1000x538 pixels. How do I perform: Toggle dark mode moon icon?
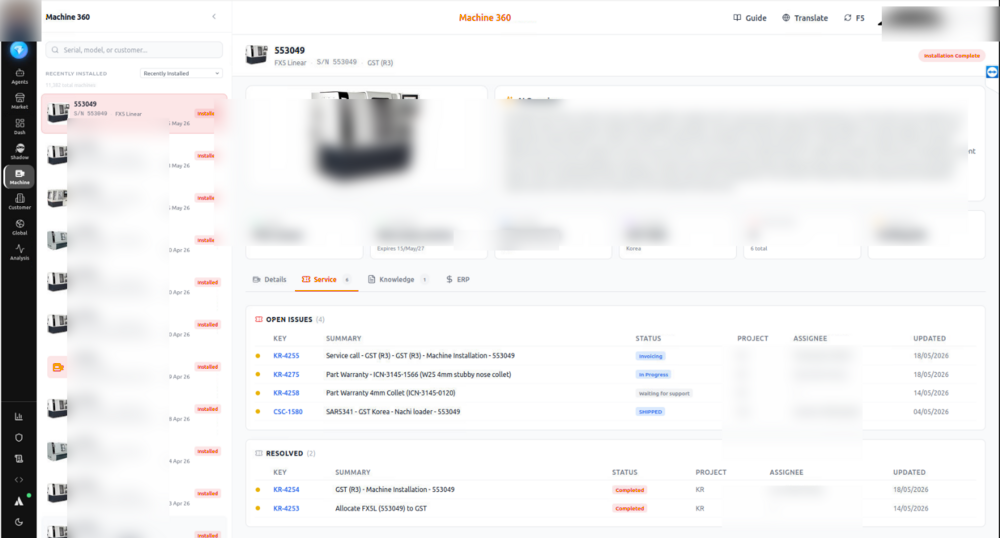coord(18,522)
